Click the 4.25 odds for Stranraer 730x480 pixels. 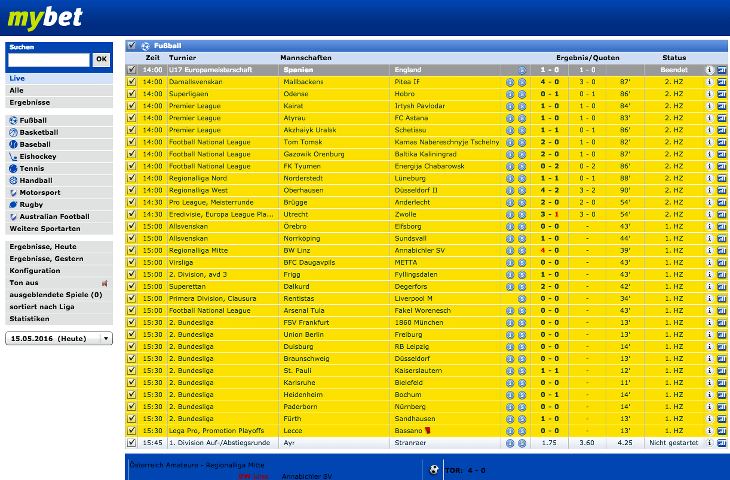pyautogui.click(x=625, y=443)
